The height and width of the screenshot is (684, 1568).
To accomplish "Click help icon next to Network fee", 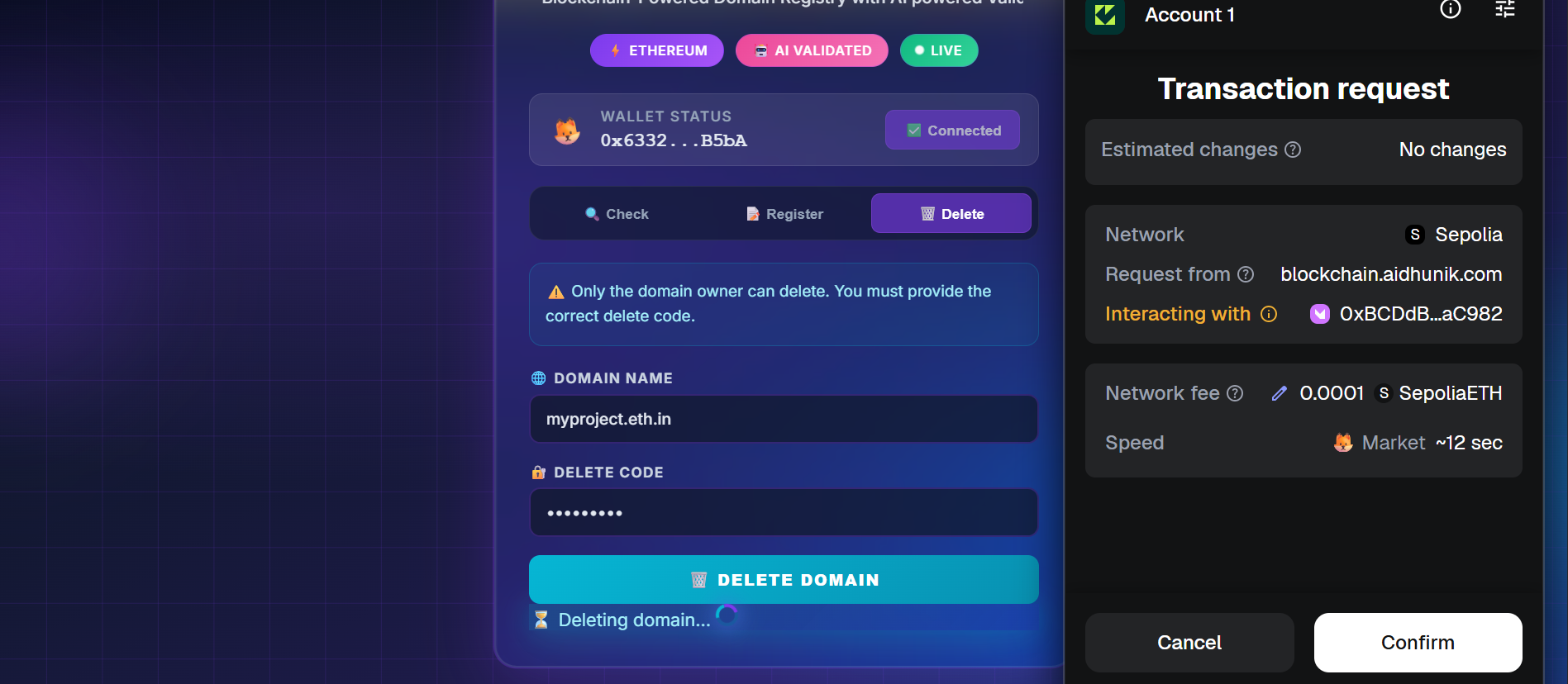I will click(x=1235, y=393).
